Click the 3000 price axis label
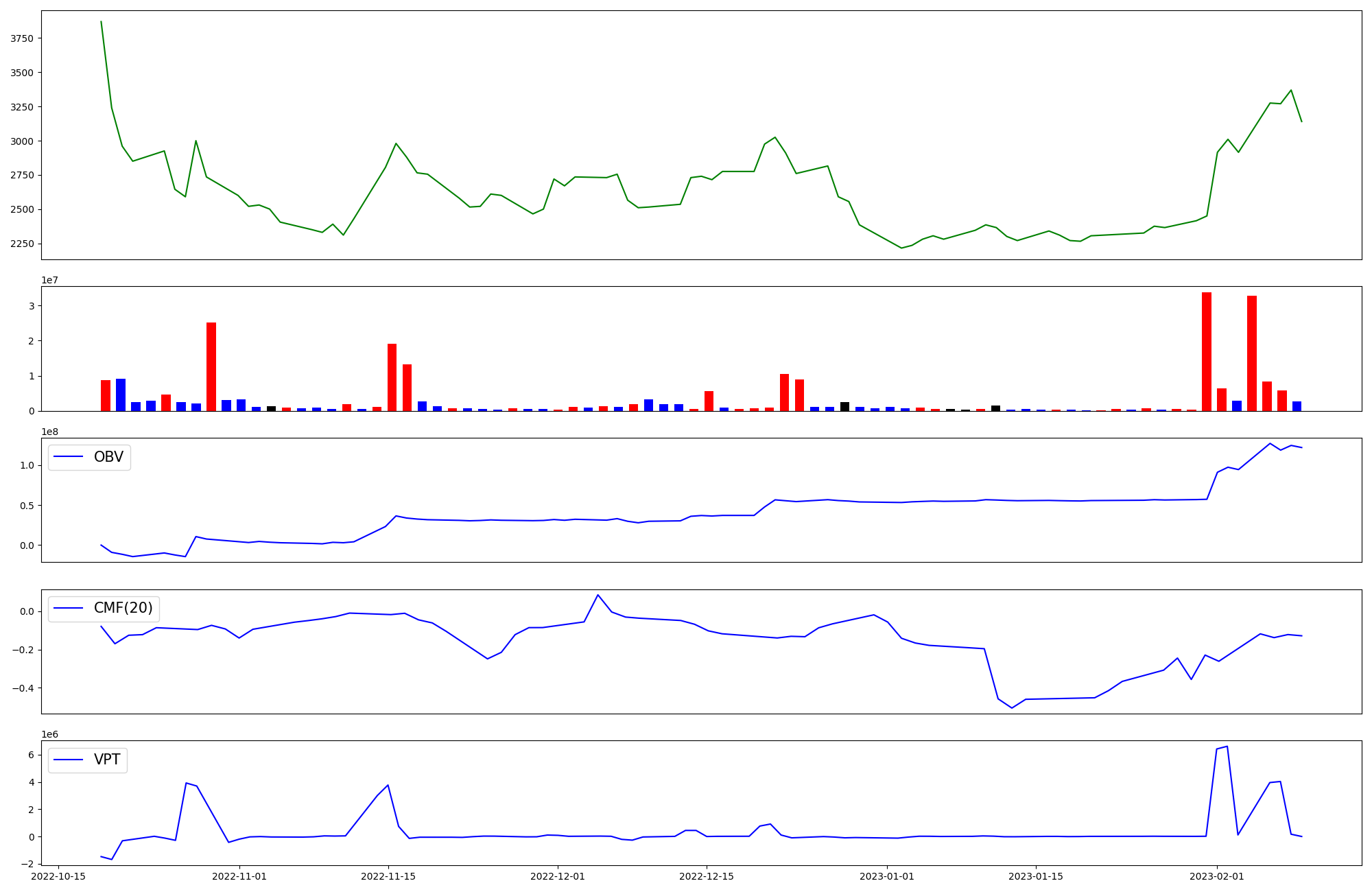This screenshot has height=892, width=1372. pos(22,141)
